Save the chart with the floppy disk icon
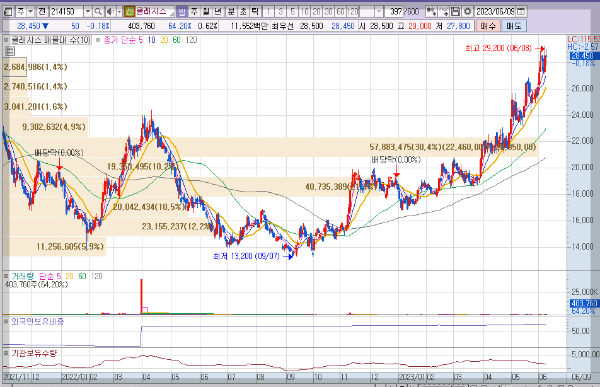The height and width of the screenshot is (387, 600). point(455,12)
